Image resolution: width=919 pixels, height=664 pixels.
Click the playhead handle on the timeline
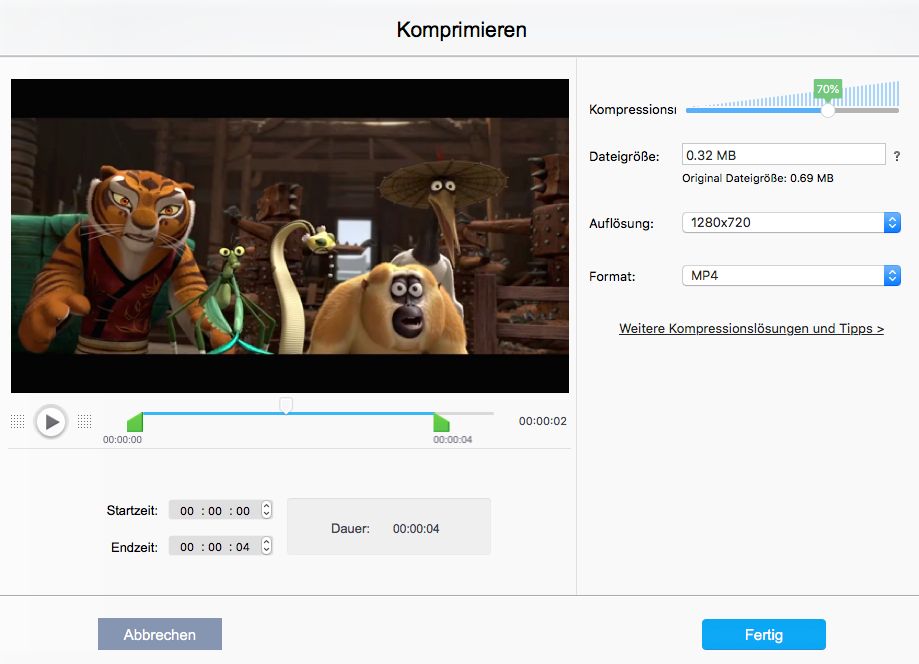(x=286, y=405)
